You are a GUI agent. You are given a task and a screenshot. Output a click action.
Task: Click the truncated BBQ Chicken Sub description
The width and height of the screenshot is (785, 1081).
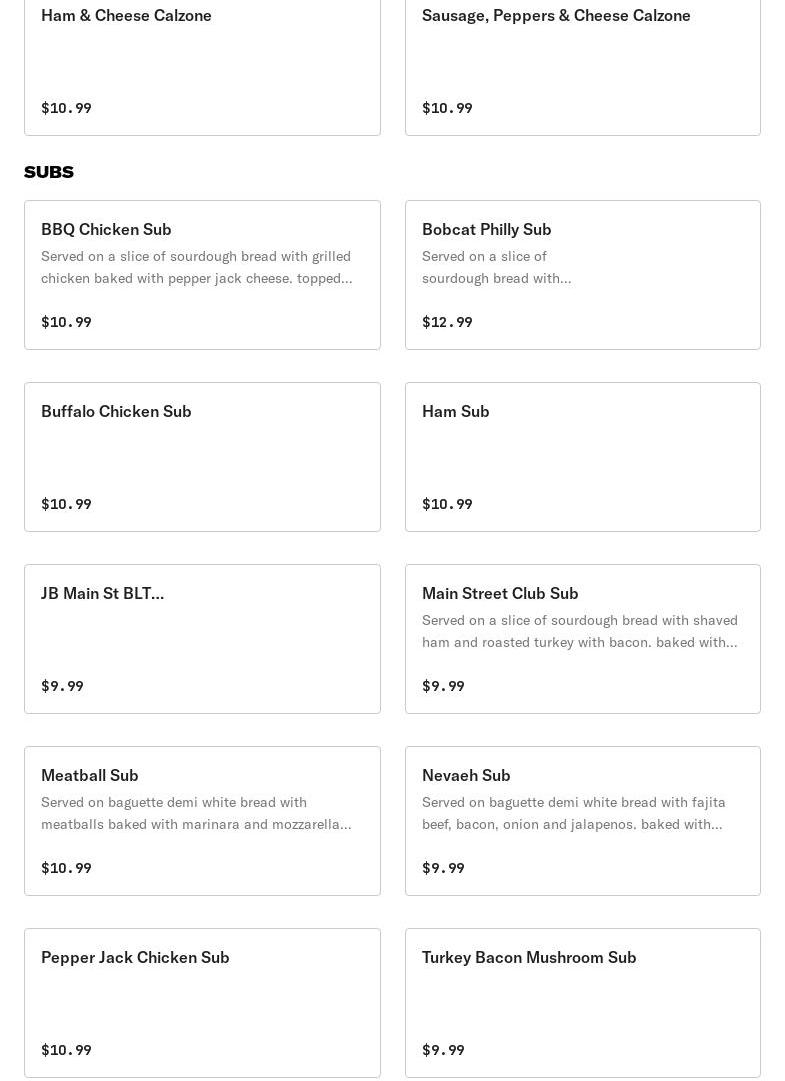(197, 268)
